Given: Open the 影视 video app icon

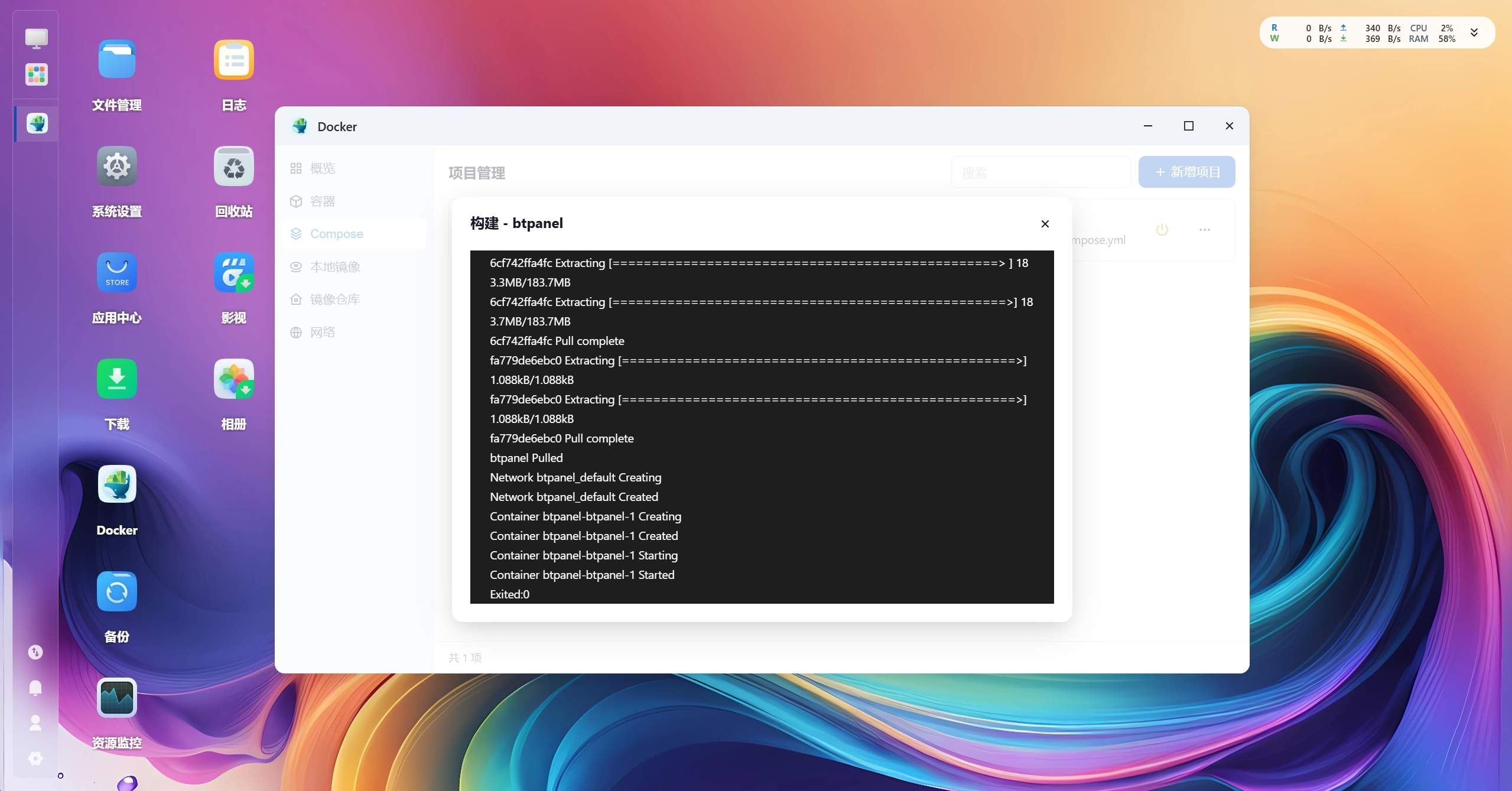Looking at the screenshot, I should point(233,272).
